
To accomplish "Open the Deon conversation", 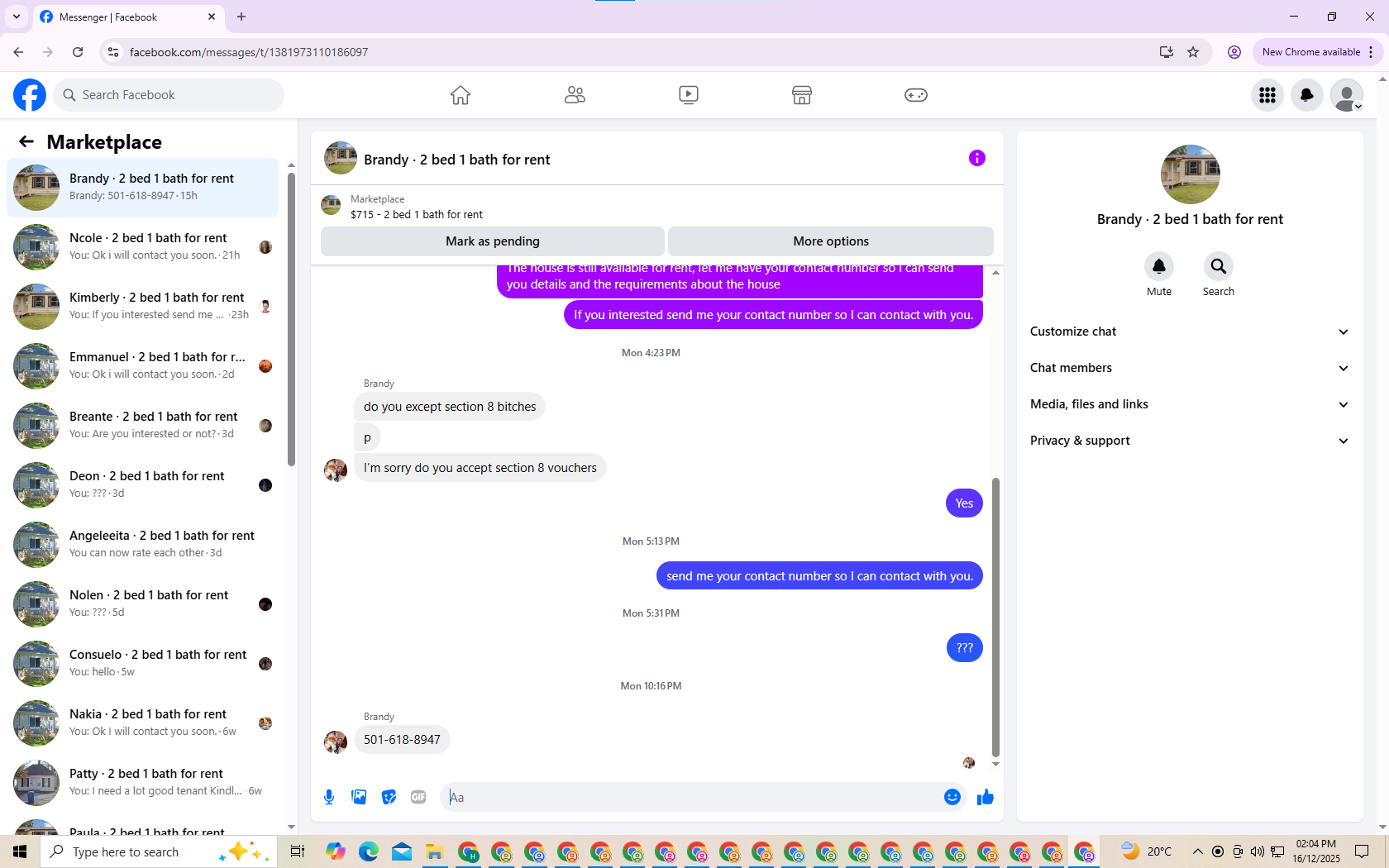I will click(x=142, y=485).
